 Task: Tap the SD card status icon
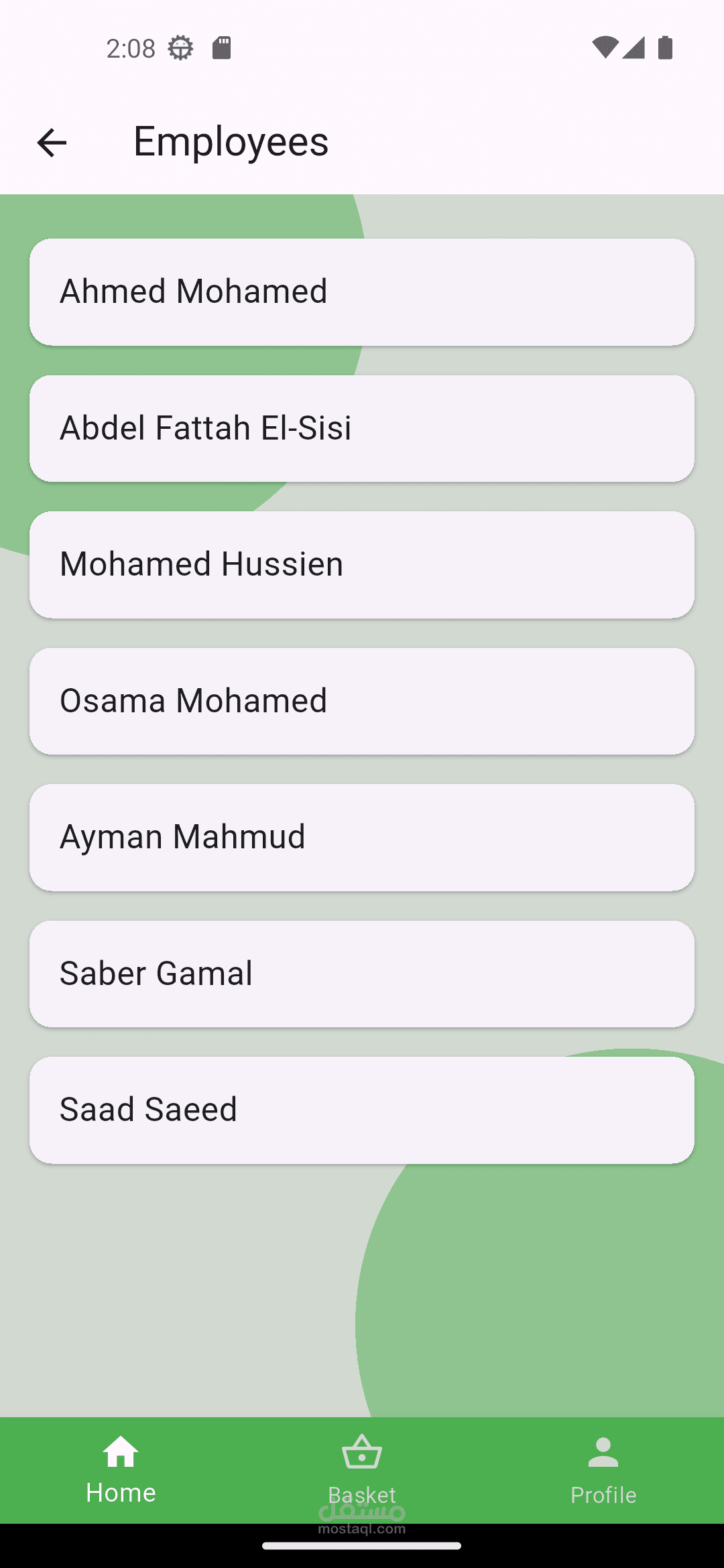click(x=222, y=48)
